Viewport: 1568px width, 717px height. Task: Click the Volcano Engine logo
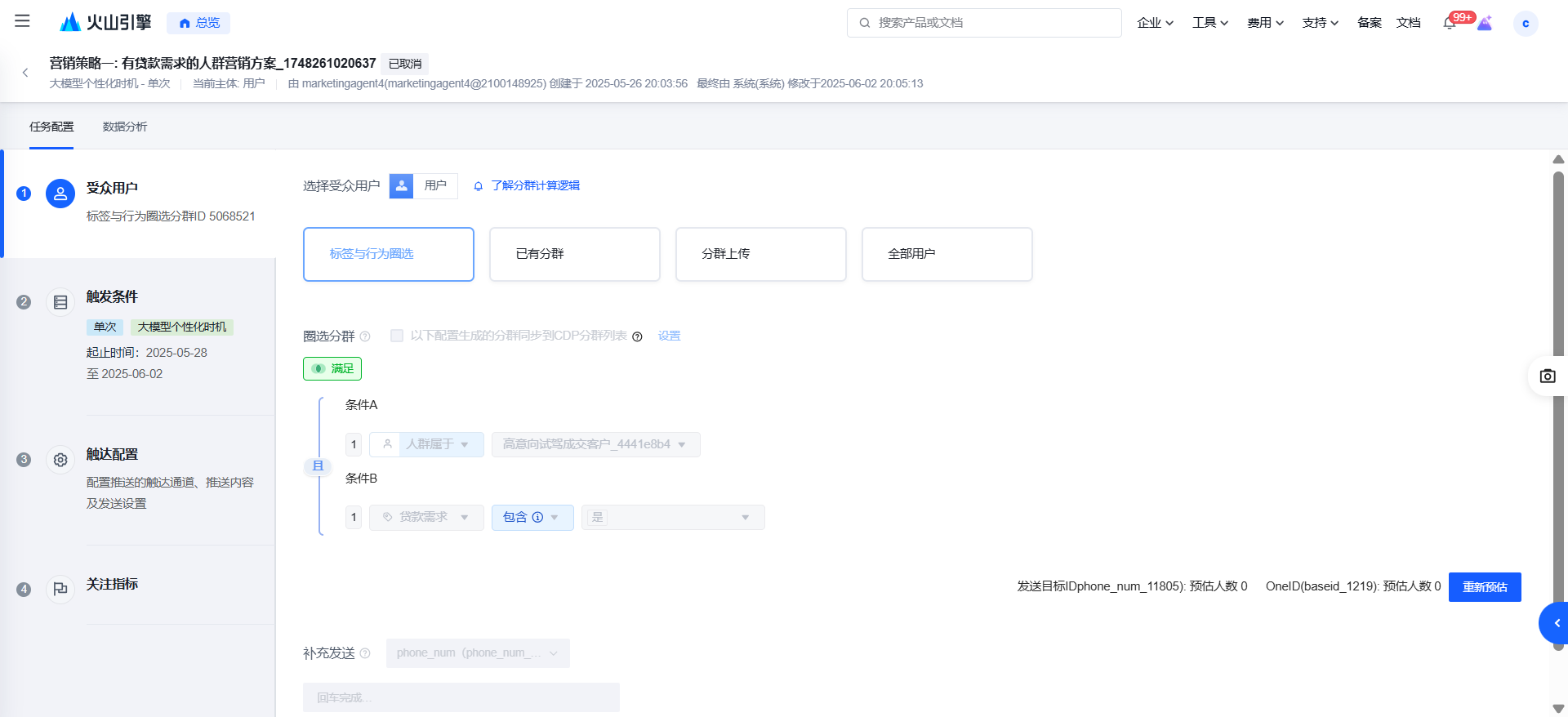[x=105, y=22]
